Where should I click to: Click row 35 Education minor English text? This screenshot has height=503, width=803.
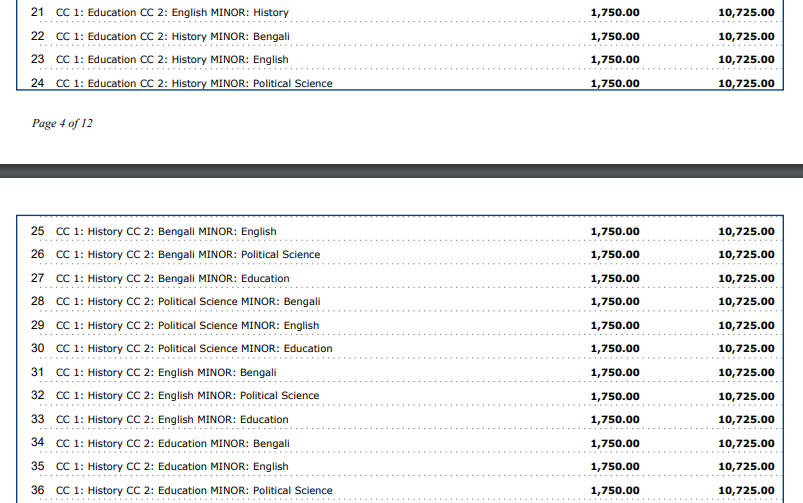click(x=172, y=466)
